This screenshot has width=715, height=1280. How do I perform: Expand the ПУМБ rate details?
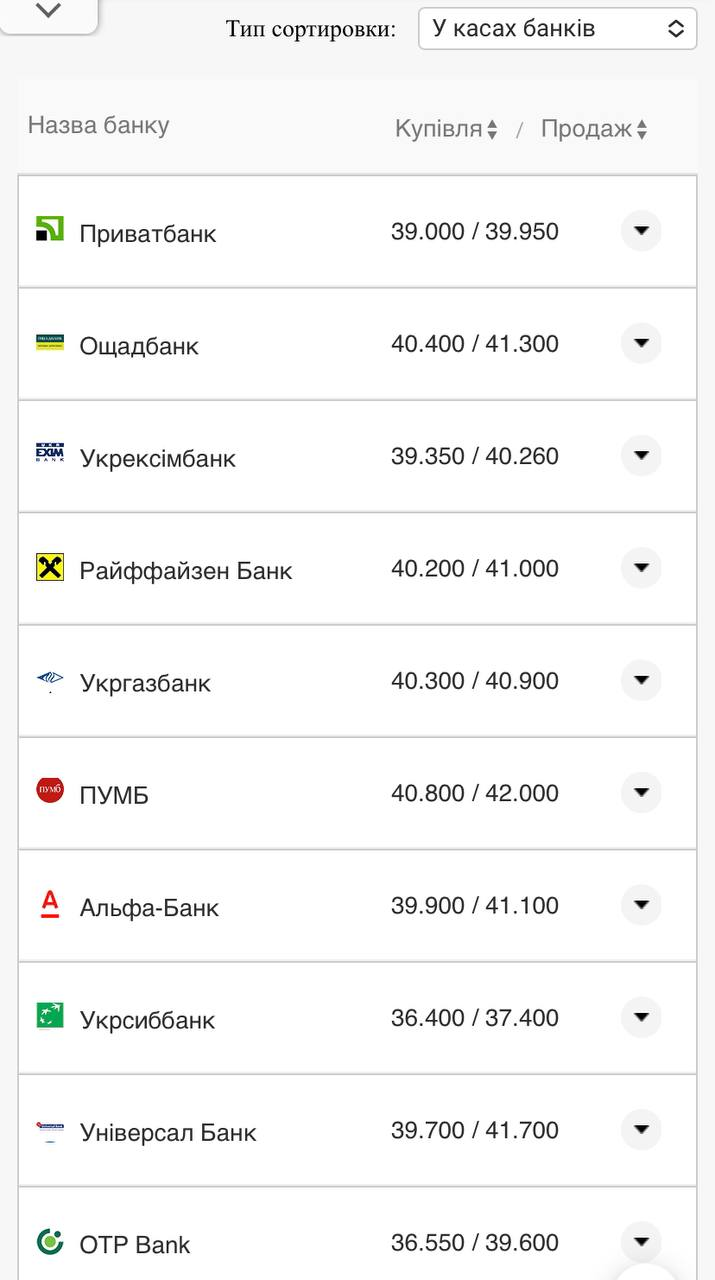coord(641,793)
